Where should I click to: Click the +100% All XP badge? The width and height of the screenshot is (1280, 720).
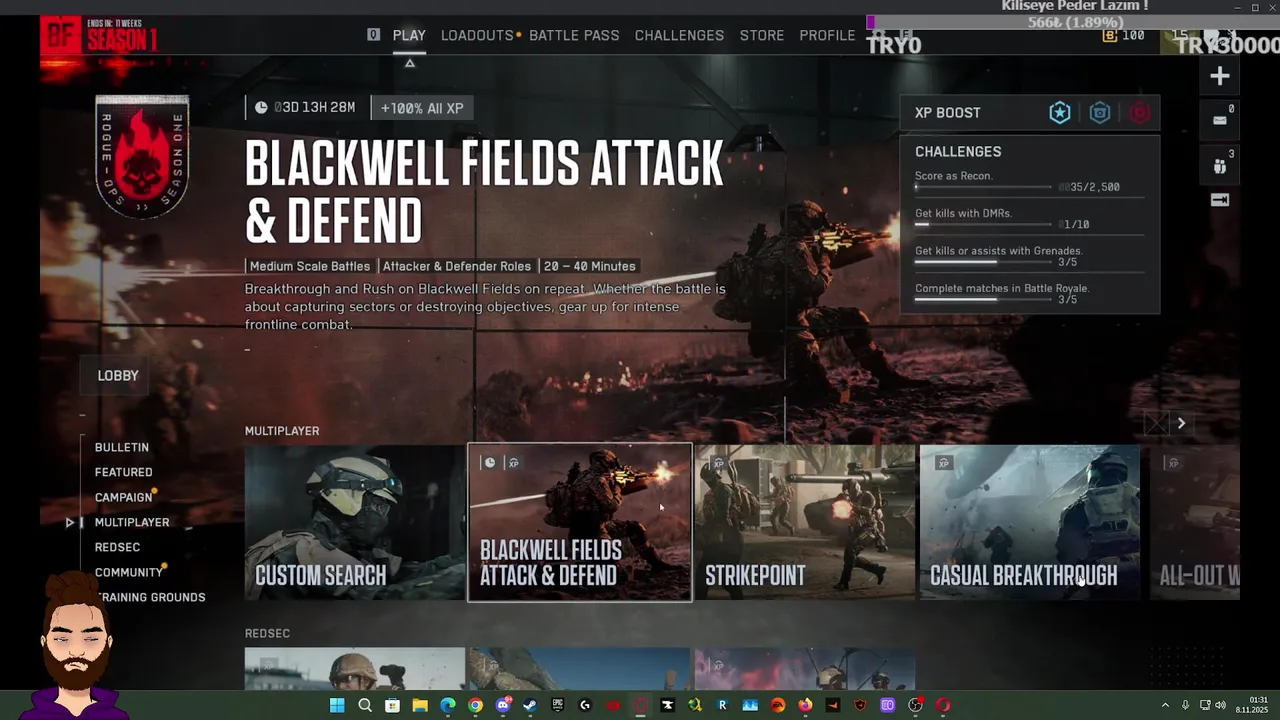point(421,108)
